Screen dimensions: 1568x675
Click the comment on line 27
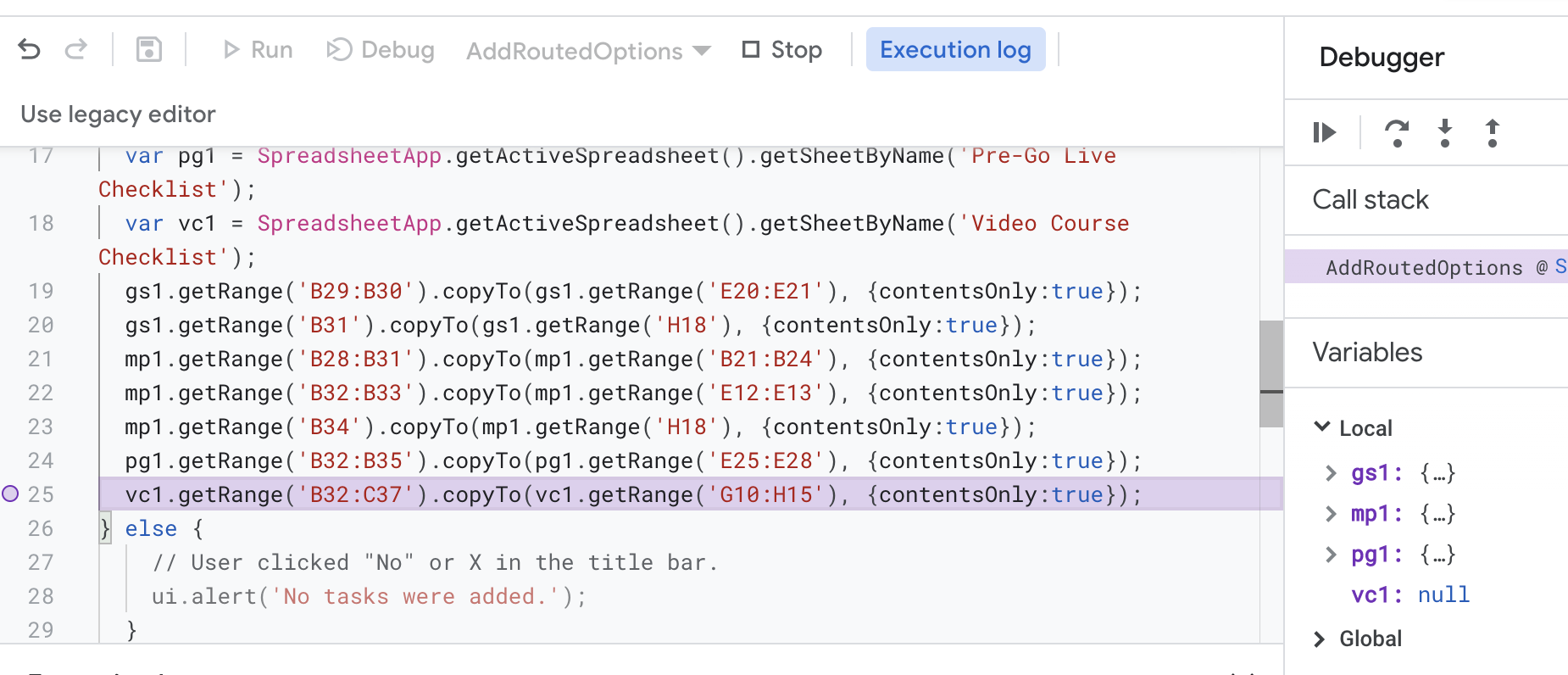click(436, 562)
